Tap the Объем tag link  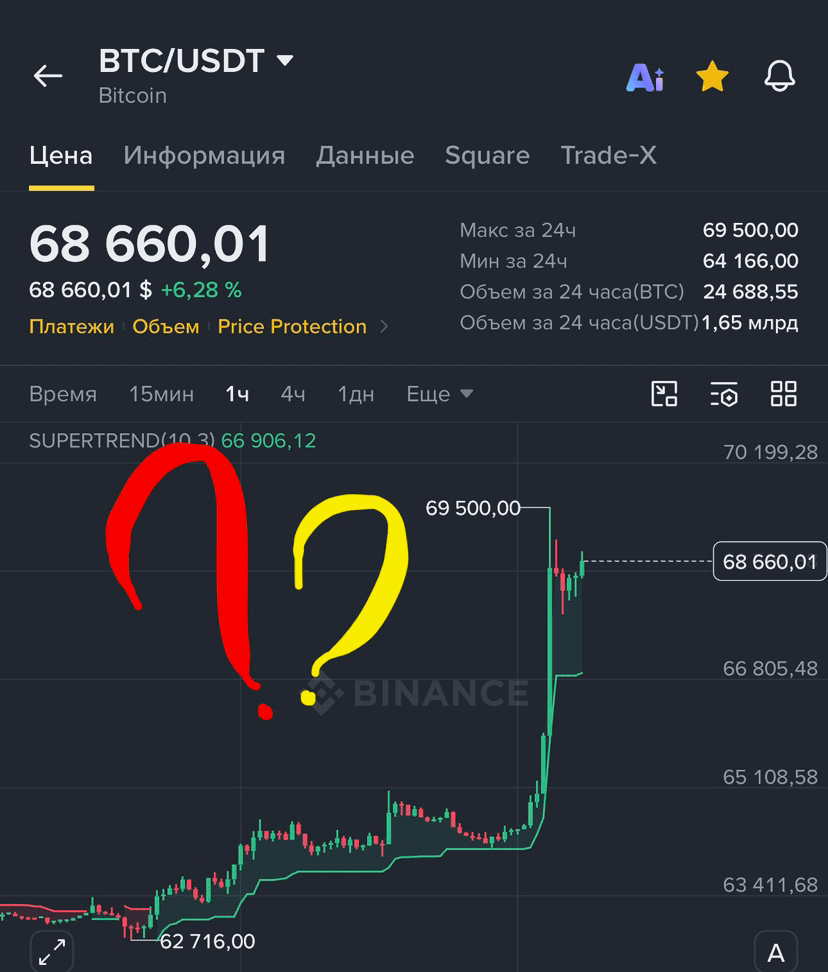[165, 326]
